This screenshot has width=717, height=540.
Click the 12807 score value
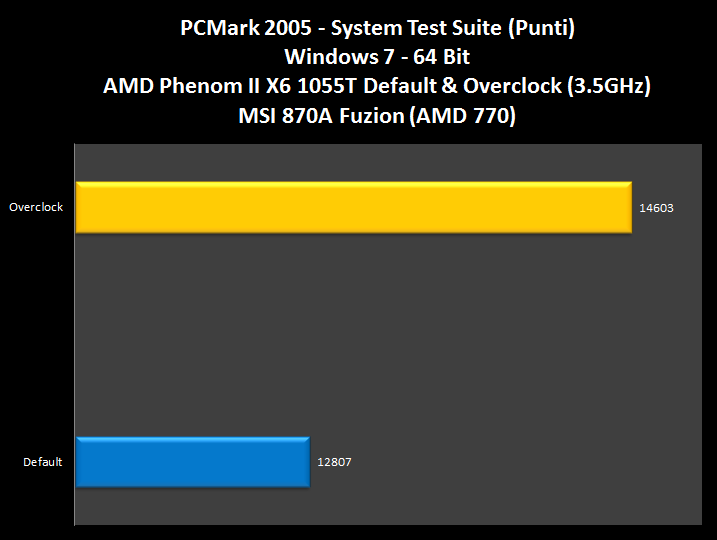click(x=332, y=462)
